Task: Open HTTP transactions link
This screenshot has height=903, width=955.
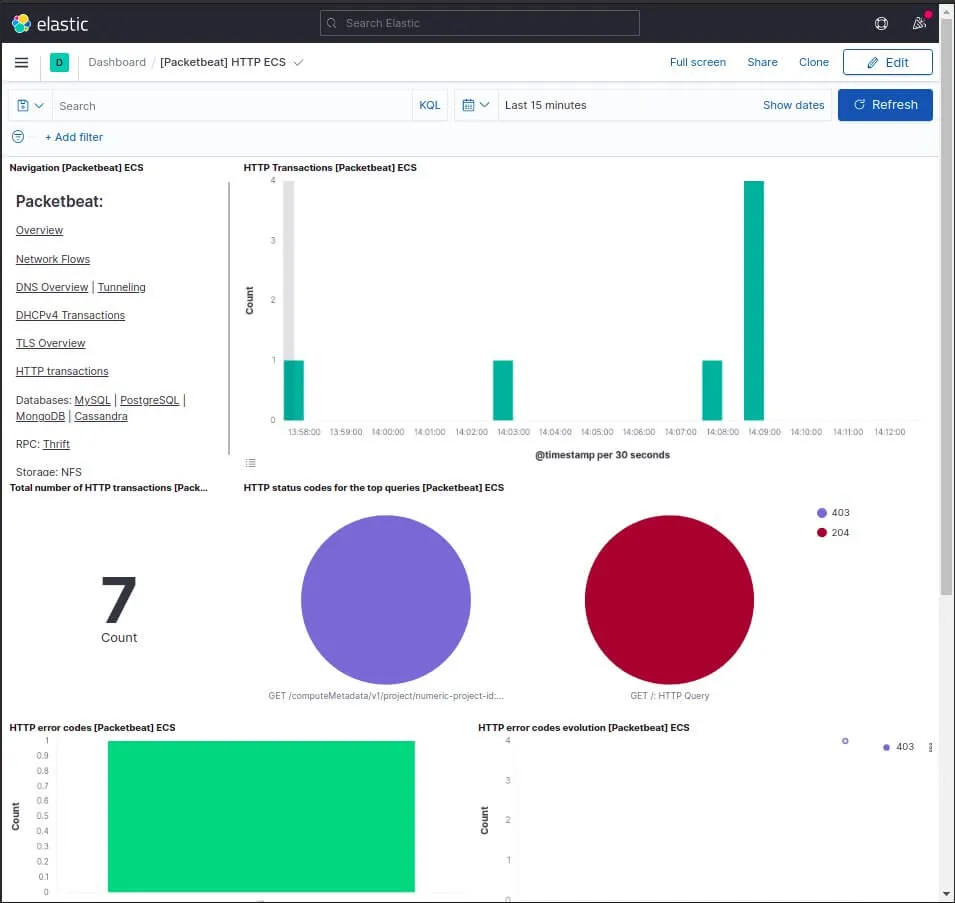Action: pyautogui.click(x=62, y=371)
